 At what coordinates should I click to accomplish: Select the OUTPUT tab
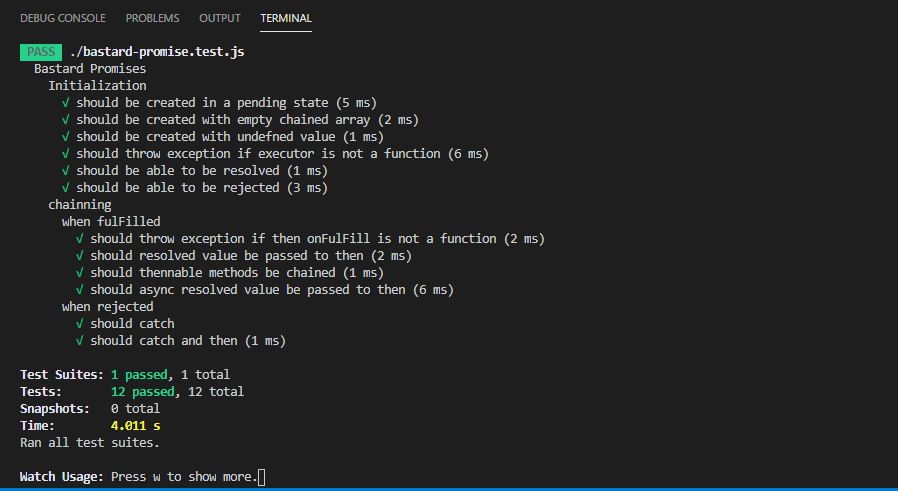coord(219,18)
